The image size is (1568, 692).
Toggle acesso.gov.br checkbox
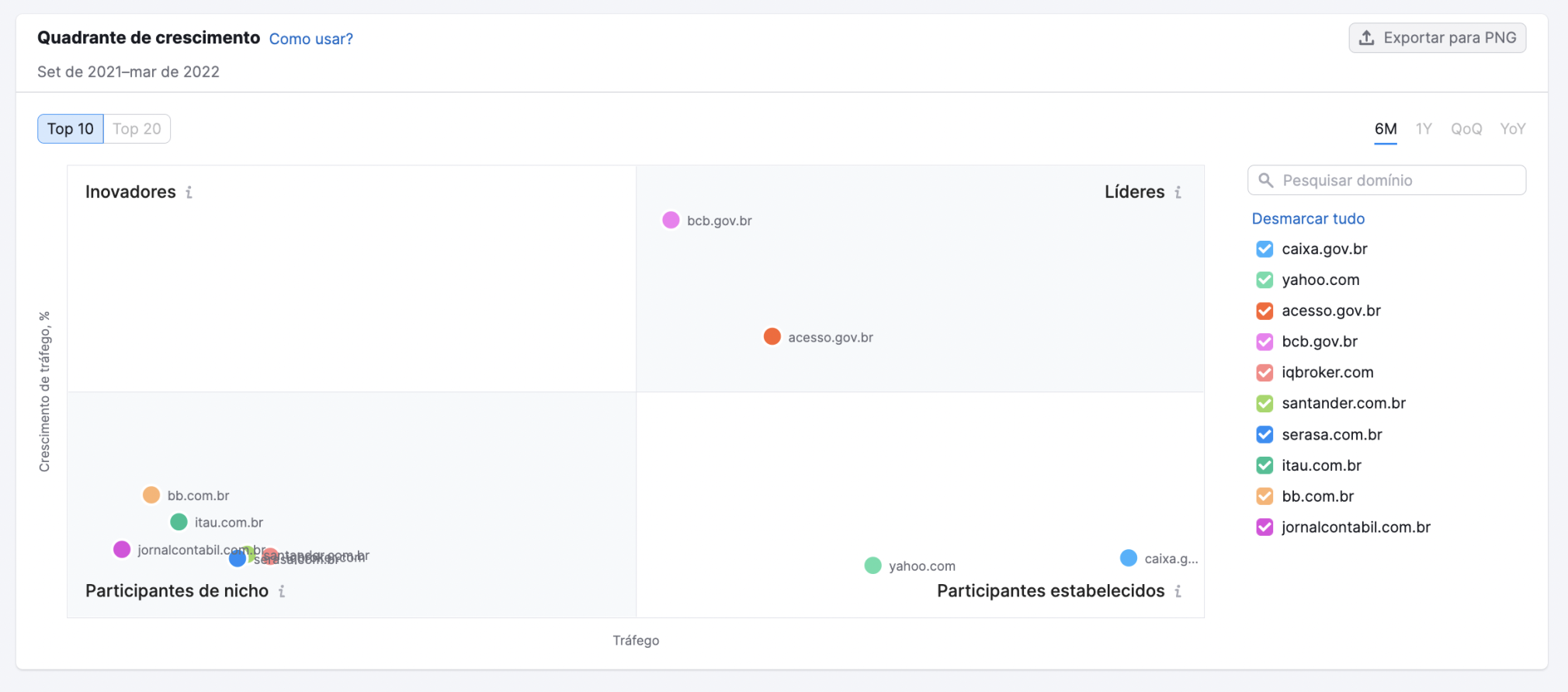point(1264,311)
